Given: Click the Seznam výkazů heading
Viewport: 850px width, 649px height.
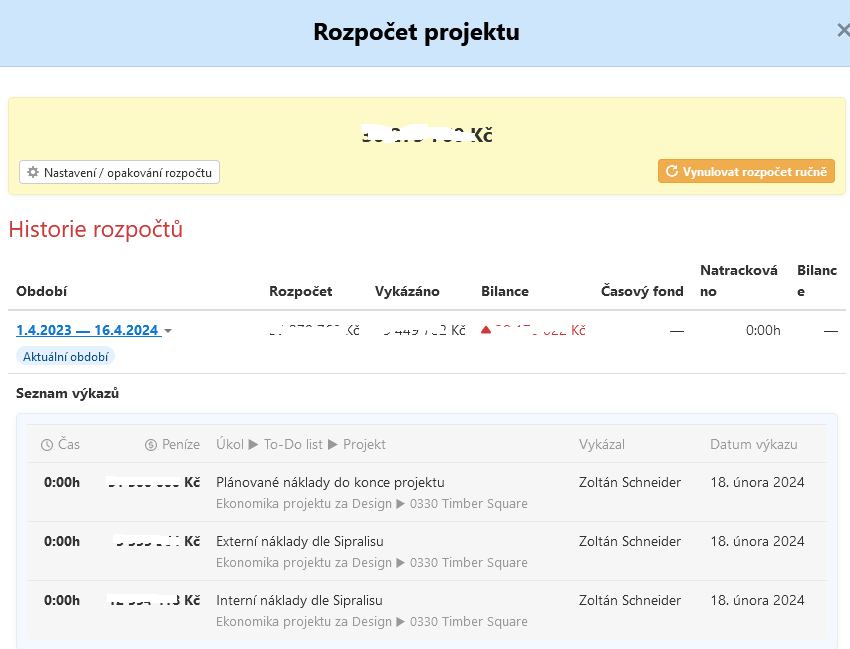Looking at the screenshot, I should [67, 394].
